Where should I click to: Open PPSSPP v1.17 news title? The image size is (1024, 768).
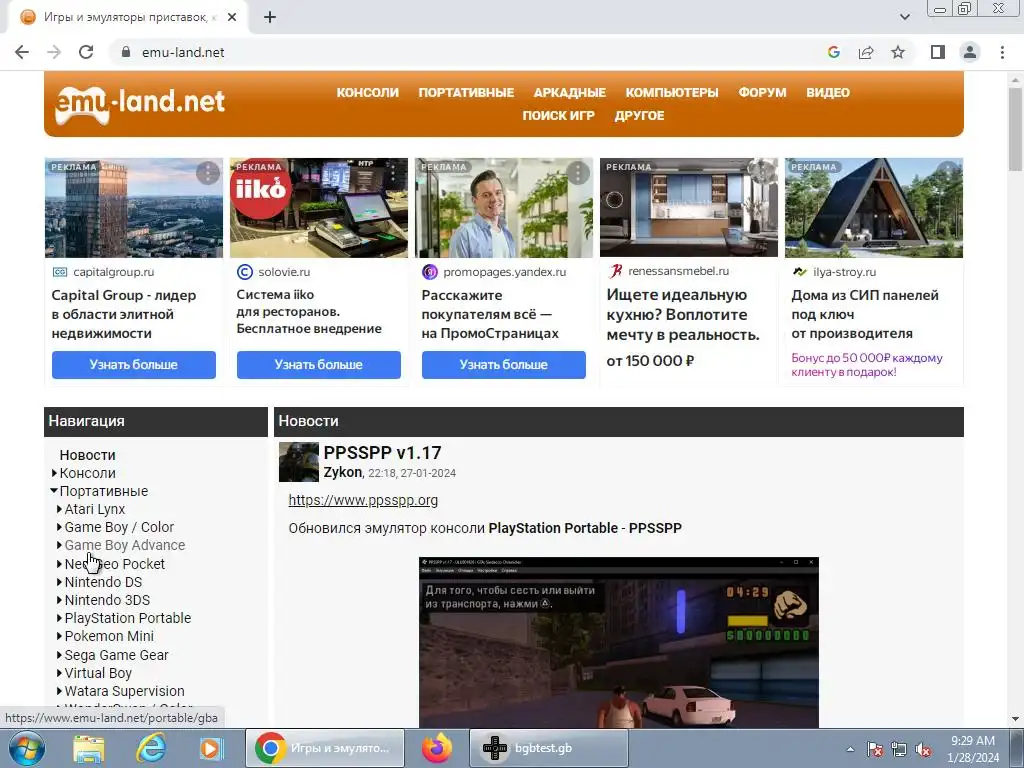point(383,453)
